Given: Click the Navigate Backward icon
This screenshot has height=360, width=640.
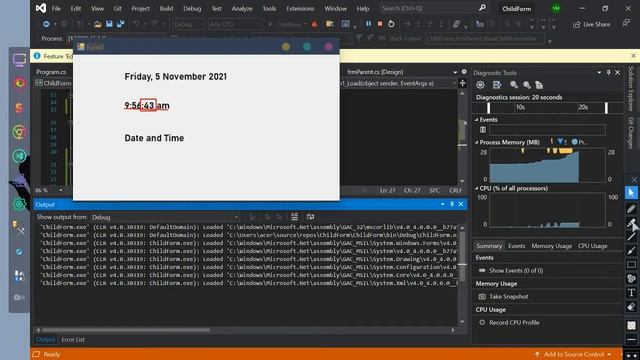Looking at the screenshot, I should pyautogui.click(x=46, y=24).
